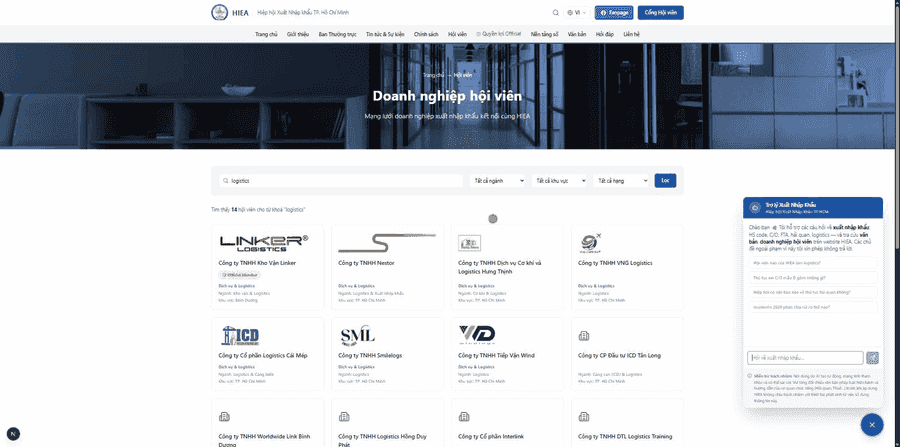
Task: Open the Hỏi đáp menu item
Action: [x=605, y=34]
